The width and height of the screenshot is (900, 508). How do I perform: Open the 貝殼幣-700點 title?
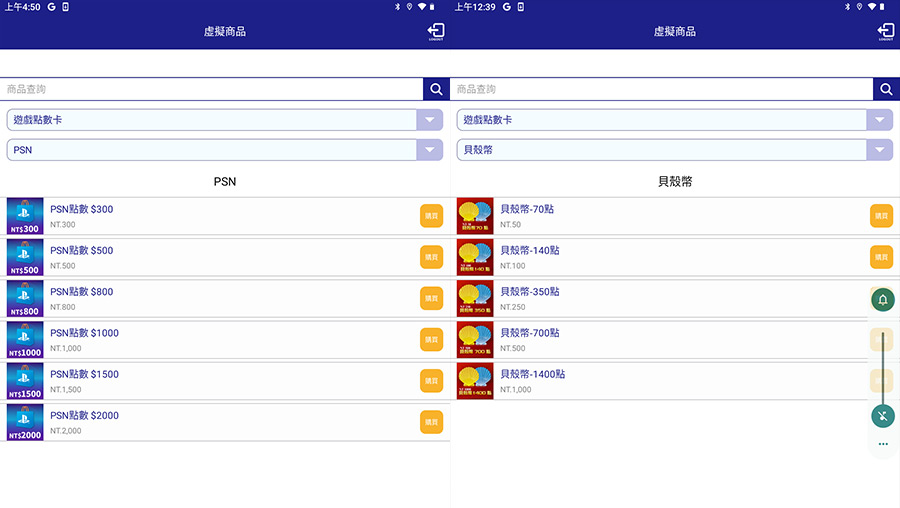pyautogui.click(x=530, y=334)
